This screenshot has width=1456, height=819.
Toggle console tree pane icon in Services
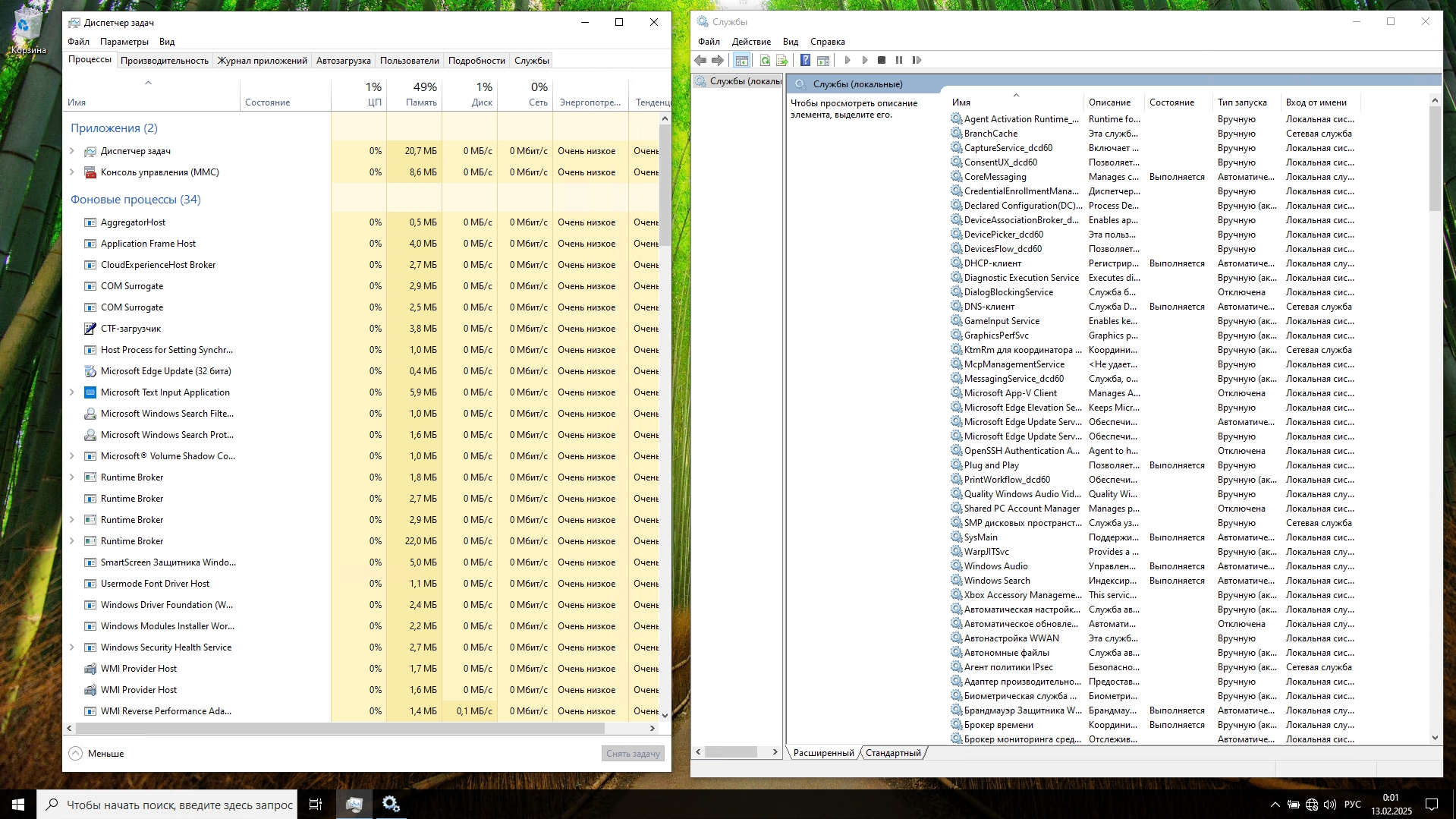pos(742,60)
